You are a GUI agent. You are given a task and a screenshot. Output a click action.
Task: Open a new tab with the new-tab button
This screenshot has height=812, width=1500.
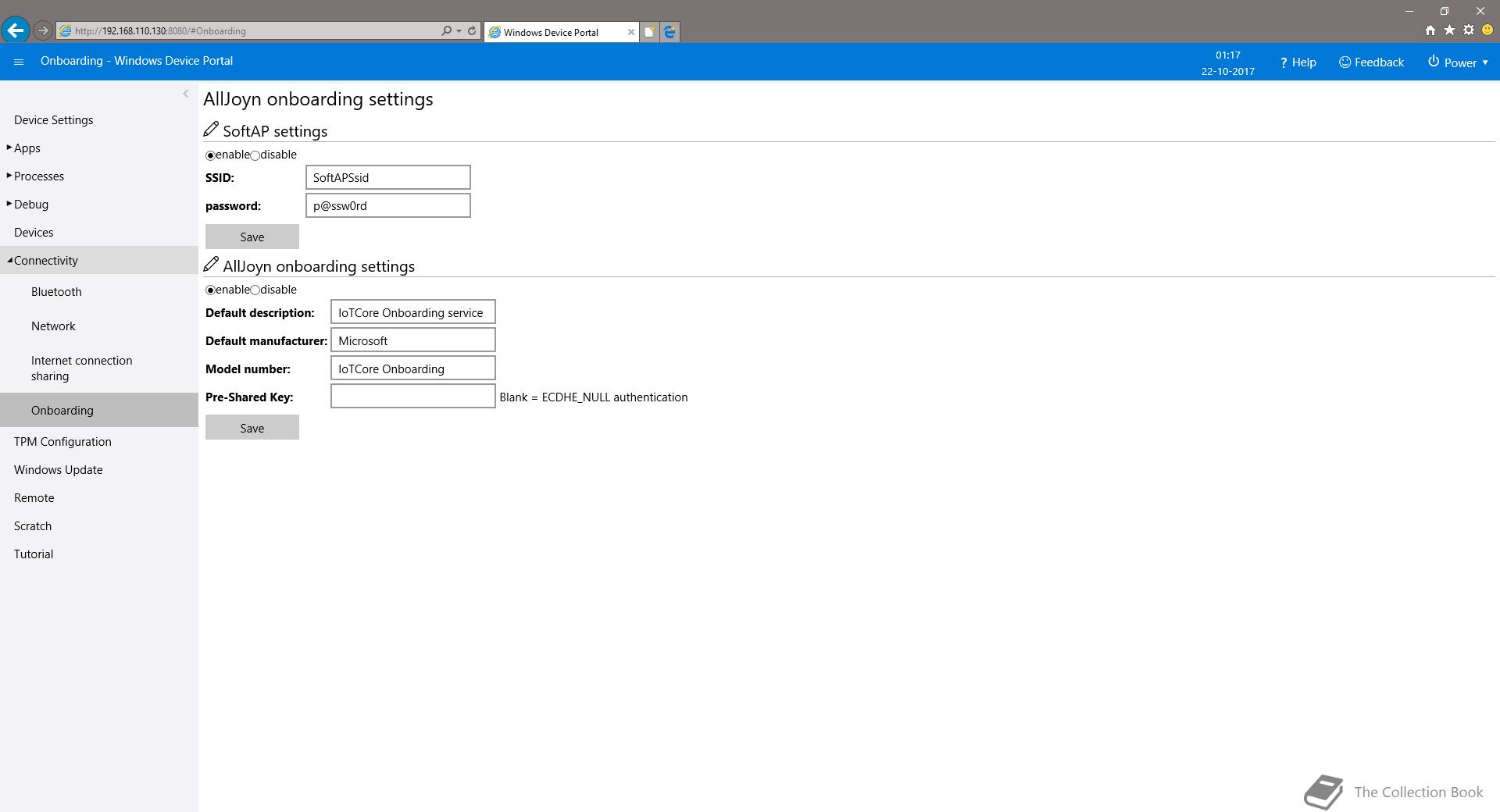tap(649, 32)
